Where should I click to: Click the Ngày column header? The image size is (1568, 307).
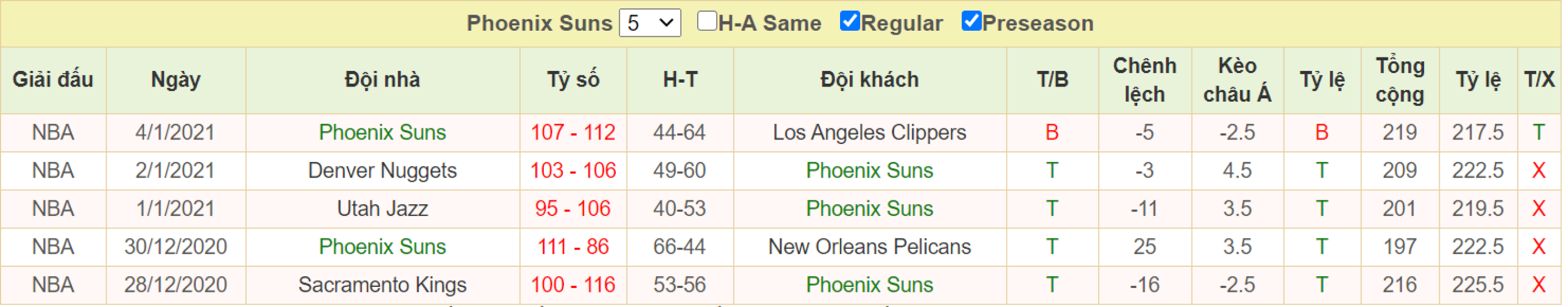click(x=175, y=80)
